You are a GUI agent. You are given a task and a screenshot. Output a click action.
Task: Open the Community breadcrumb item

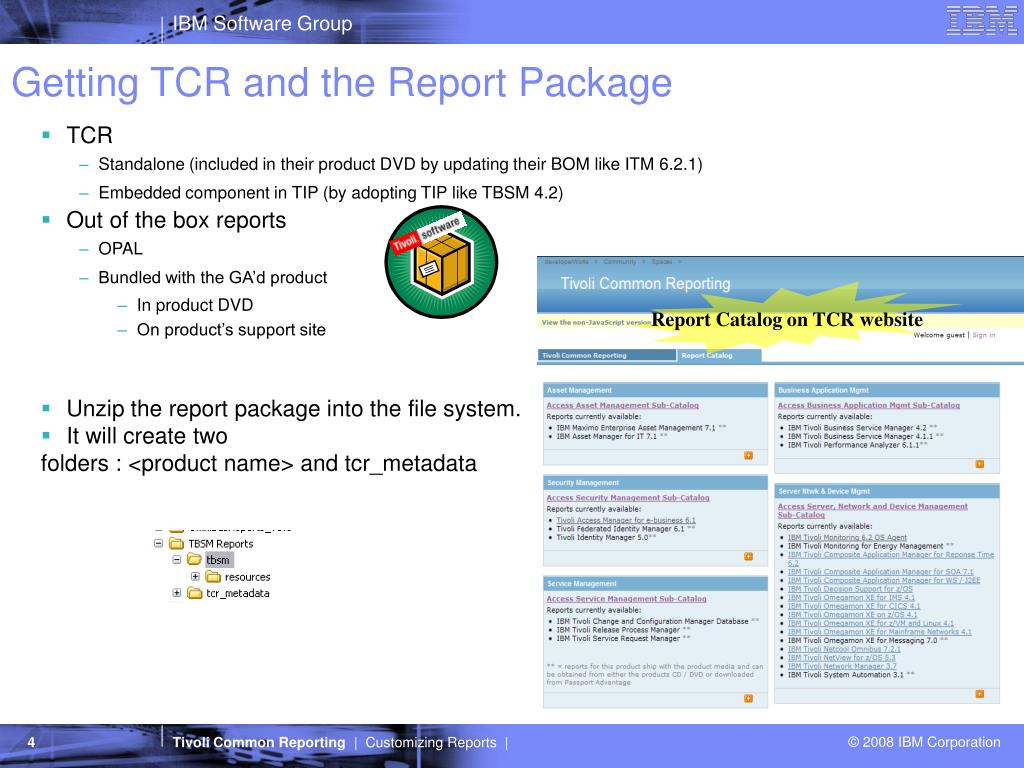tap(619, 262)
